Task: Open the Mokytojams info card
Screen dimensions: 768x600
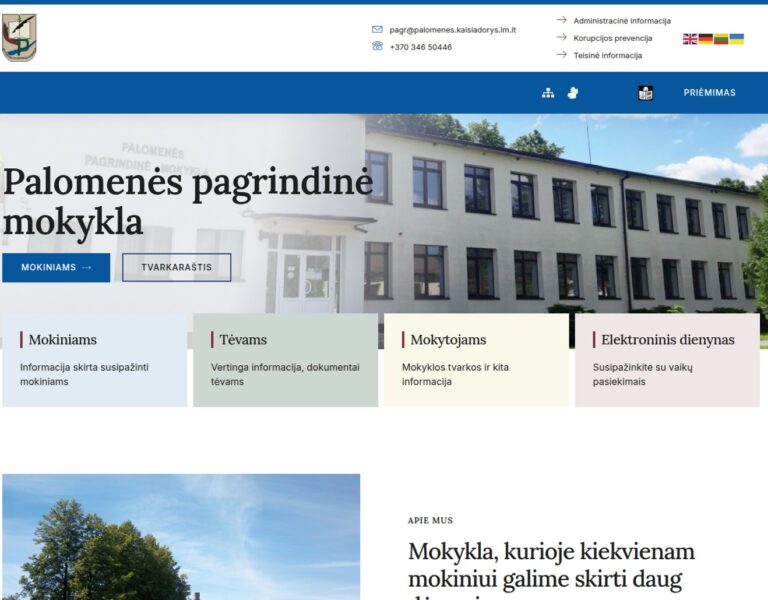Action: coord(476,360)
